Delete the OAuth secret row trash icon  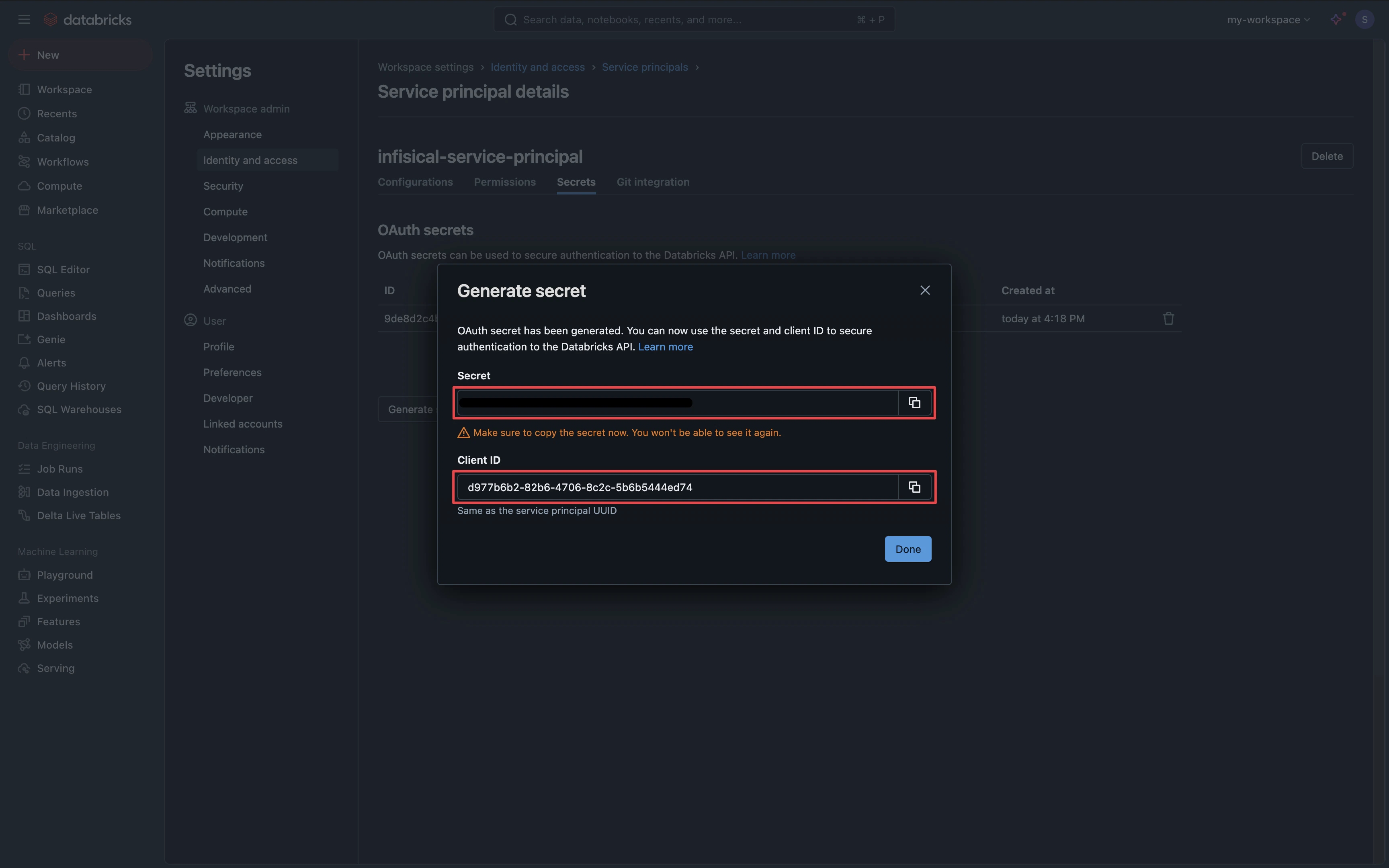tap(1168, 319)
